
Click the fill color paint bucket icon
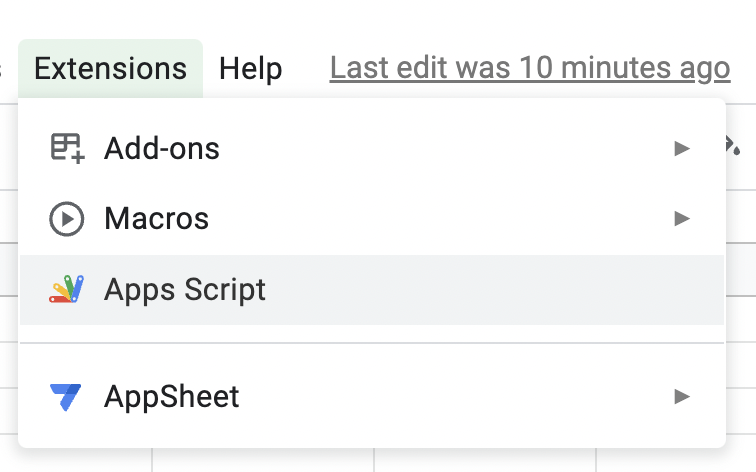[x=733, y=148]
